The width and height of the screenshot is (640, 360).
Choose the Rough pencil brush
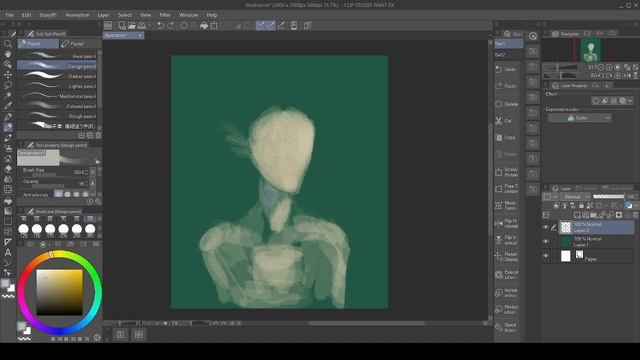tap(57, 116)
